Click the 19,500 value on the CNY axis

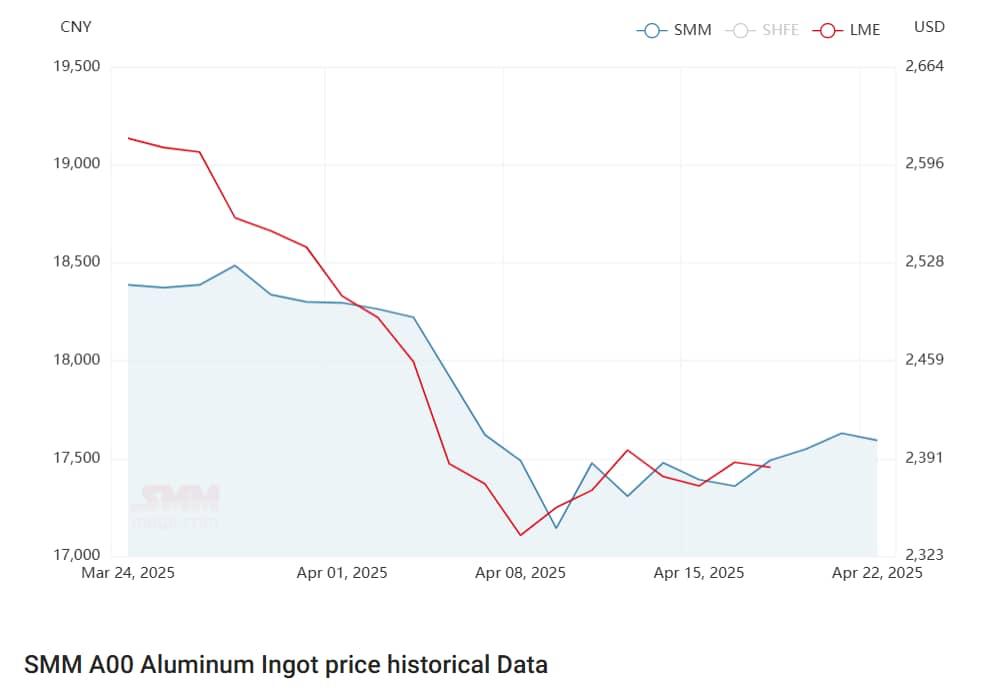(x=76, y=66)
